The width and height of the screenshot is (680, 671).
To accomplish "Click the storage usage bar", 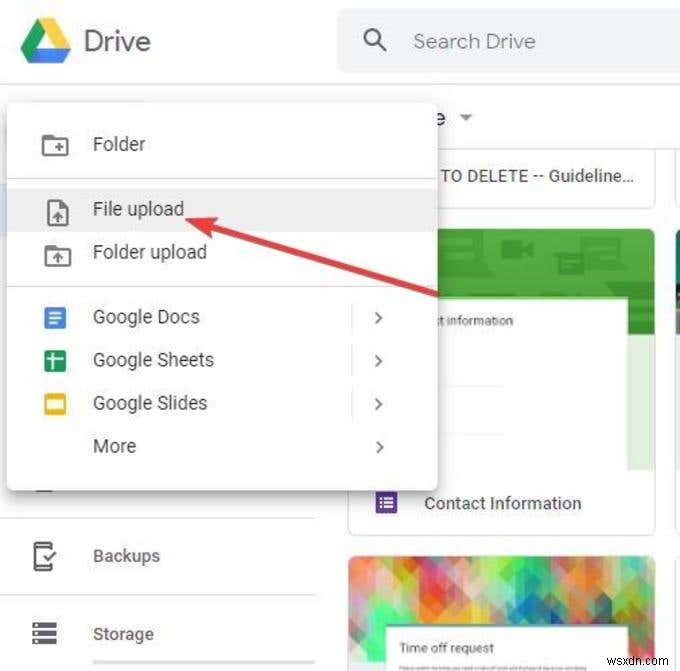I will (x=203, y=662).
